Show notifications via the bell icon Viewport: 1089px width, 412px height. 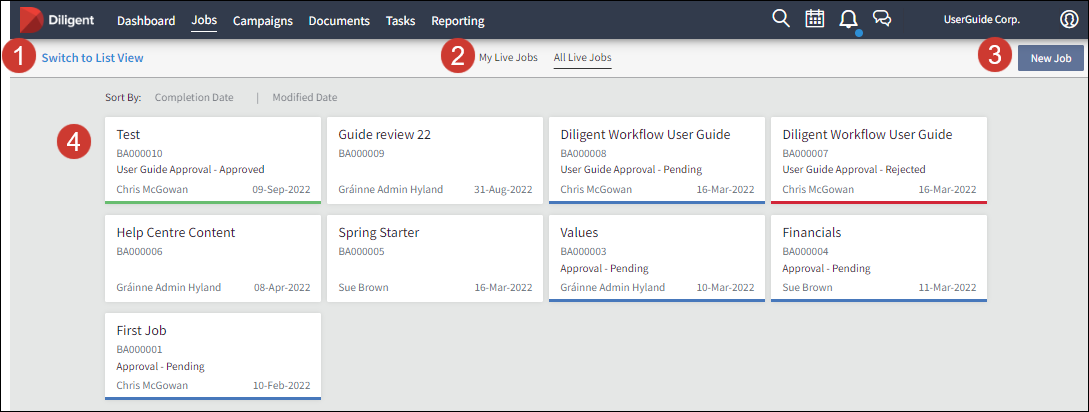coord(849,20)
